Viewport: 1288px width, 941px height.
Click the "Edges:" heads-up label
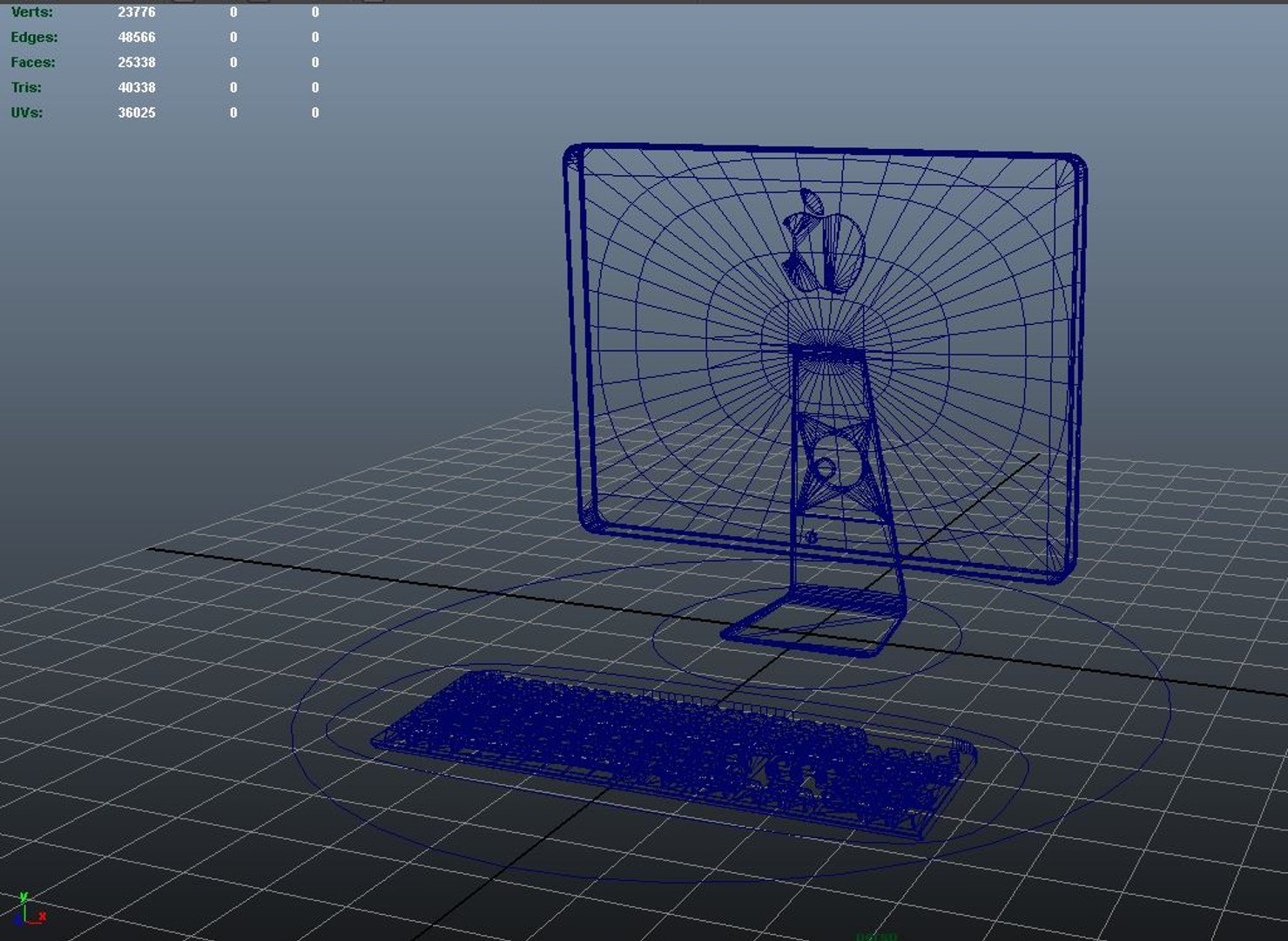[34, 37]
